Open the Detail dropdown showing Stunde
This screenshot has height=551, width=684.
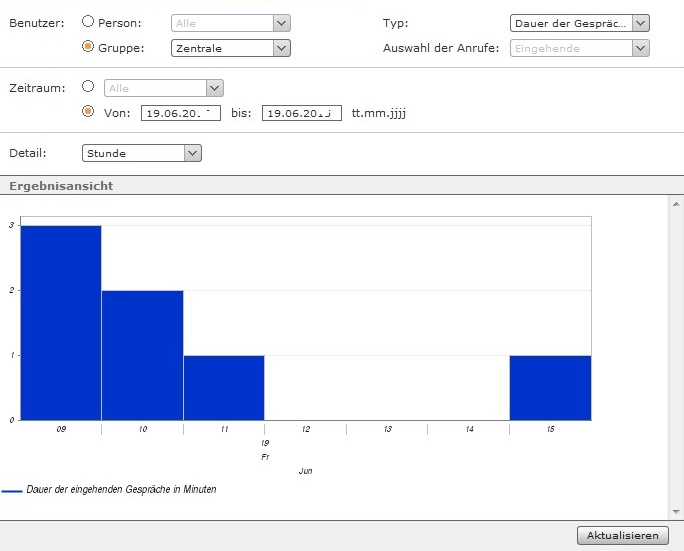coord(142,153)
